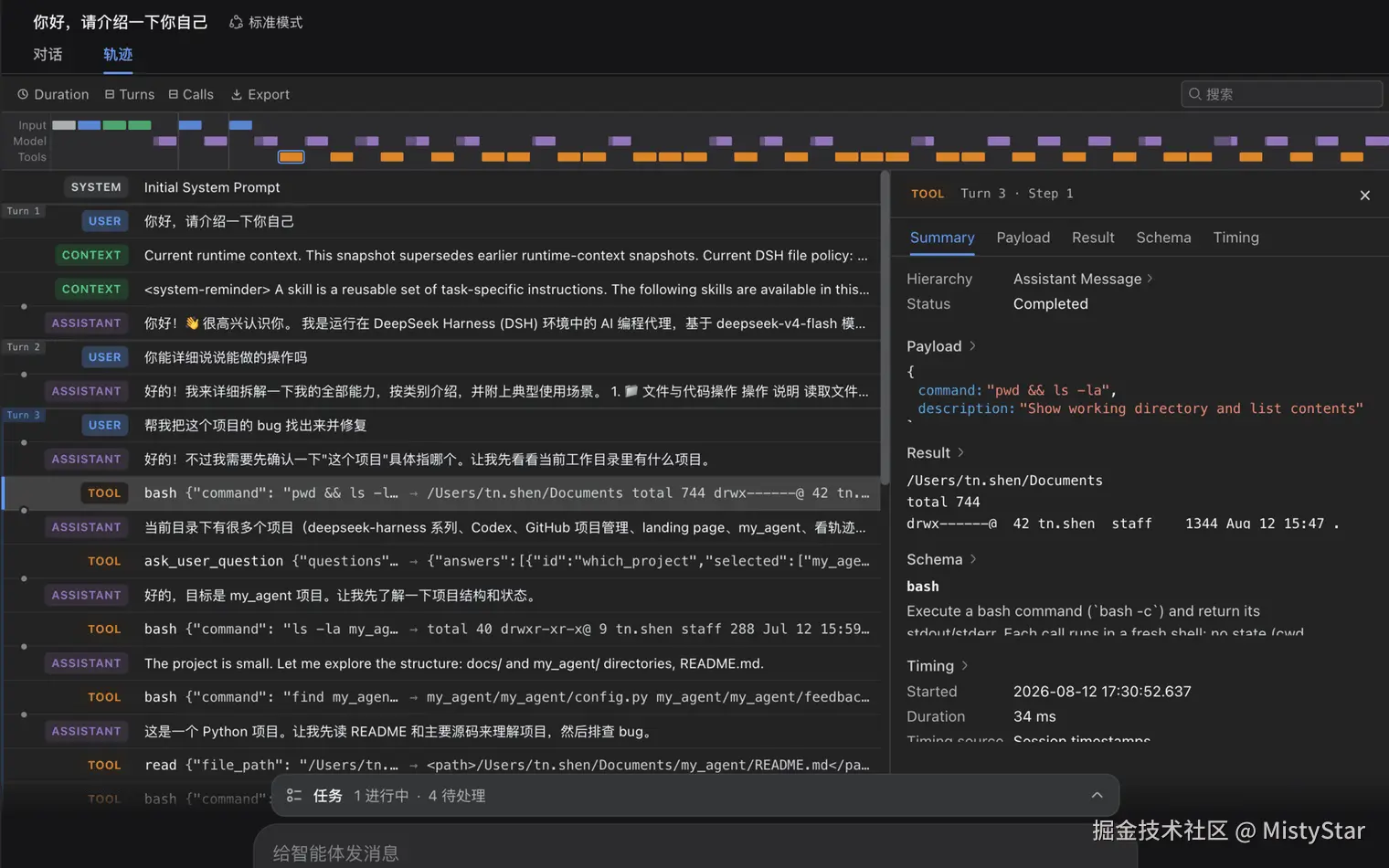Expand the 任务 panel with chevron
Viewport: 1389px width, 868px height.
[1097, 796]
